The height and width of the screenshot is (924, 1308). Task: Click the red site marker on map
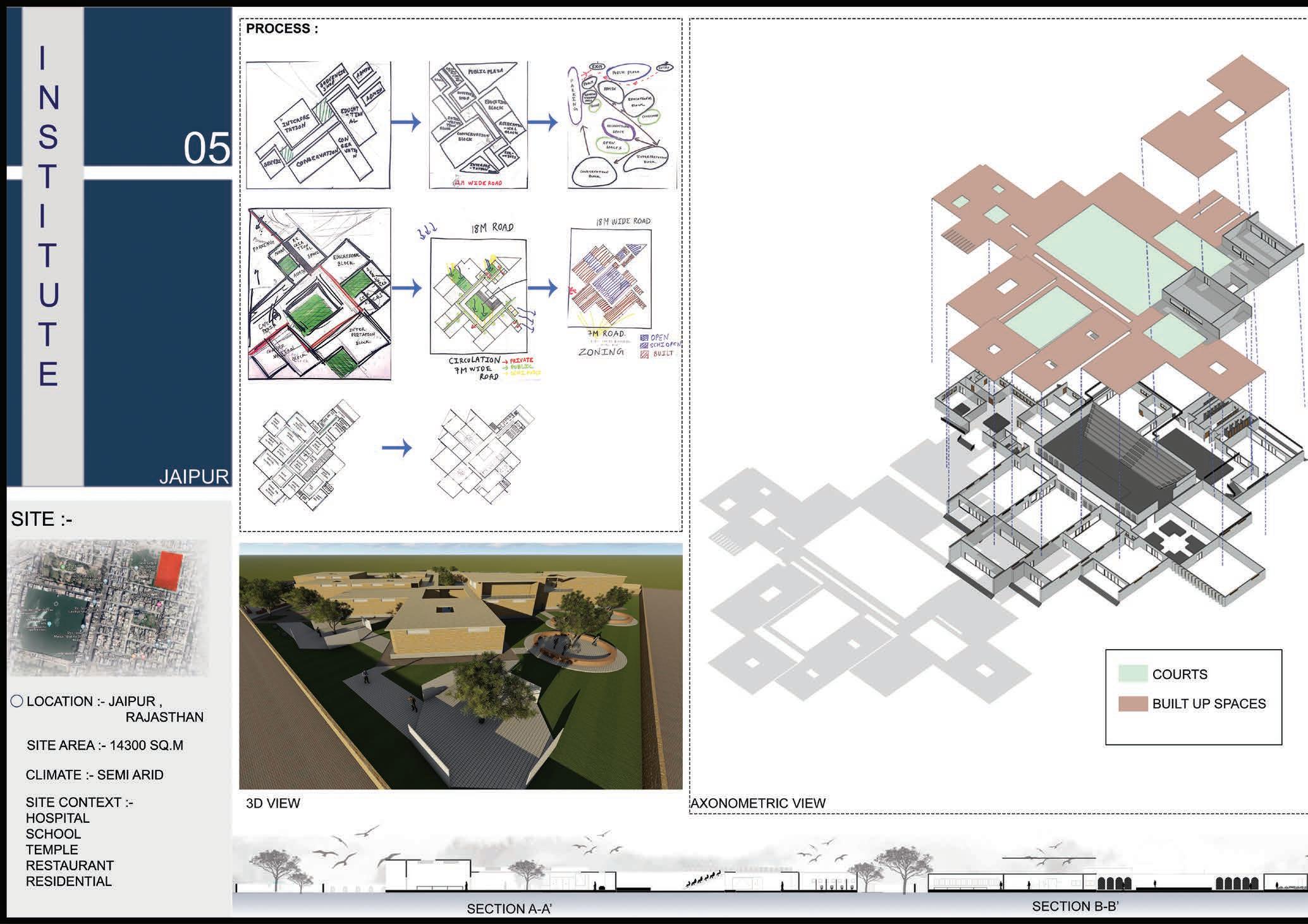click(168, 569)
